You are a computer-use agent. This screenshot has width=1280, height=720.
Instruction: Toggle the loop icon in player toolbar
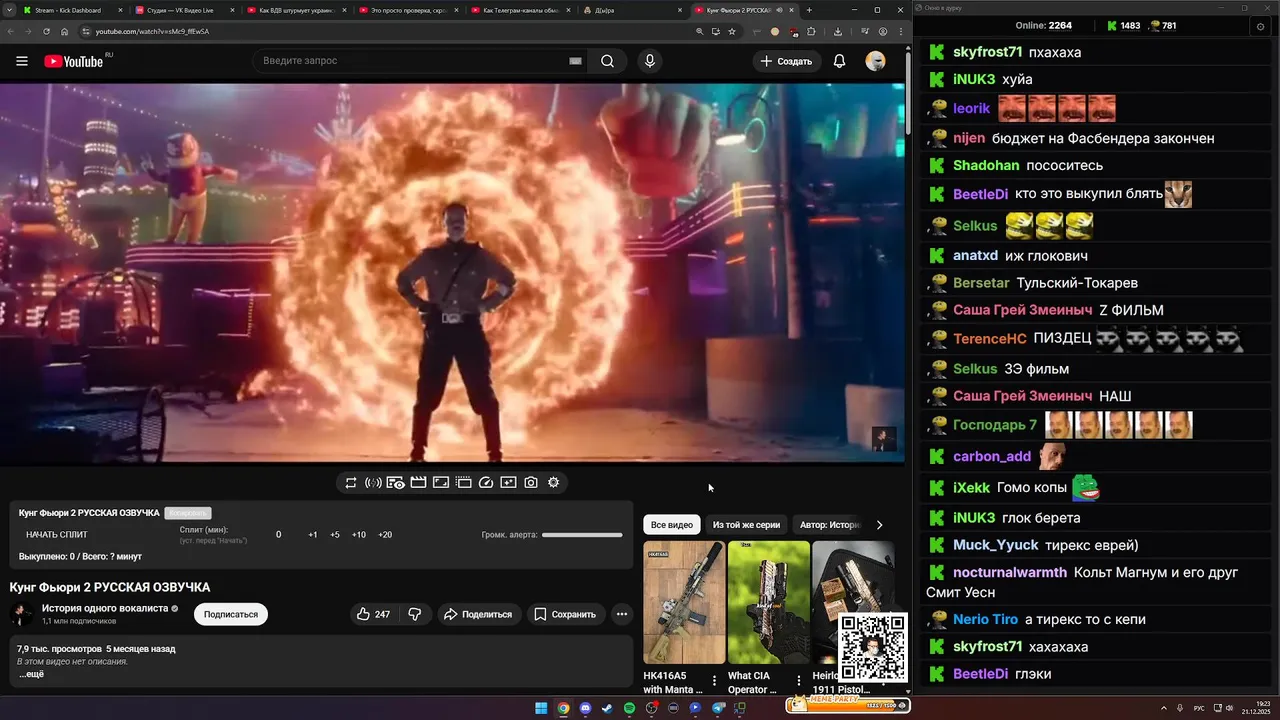351,482
